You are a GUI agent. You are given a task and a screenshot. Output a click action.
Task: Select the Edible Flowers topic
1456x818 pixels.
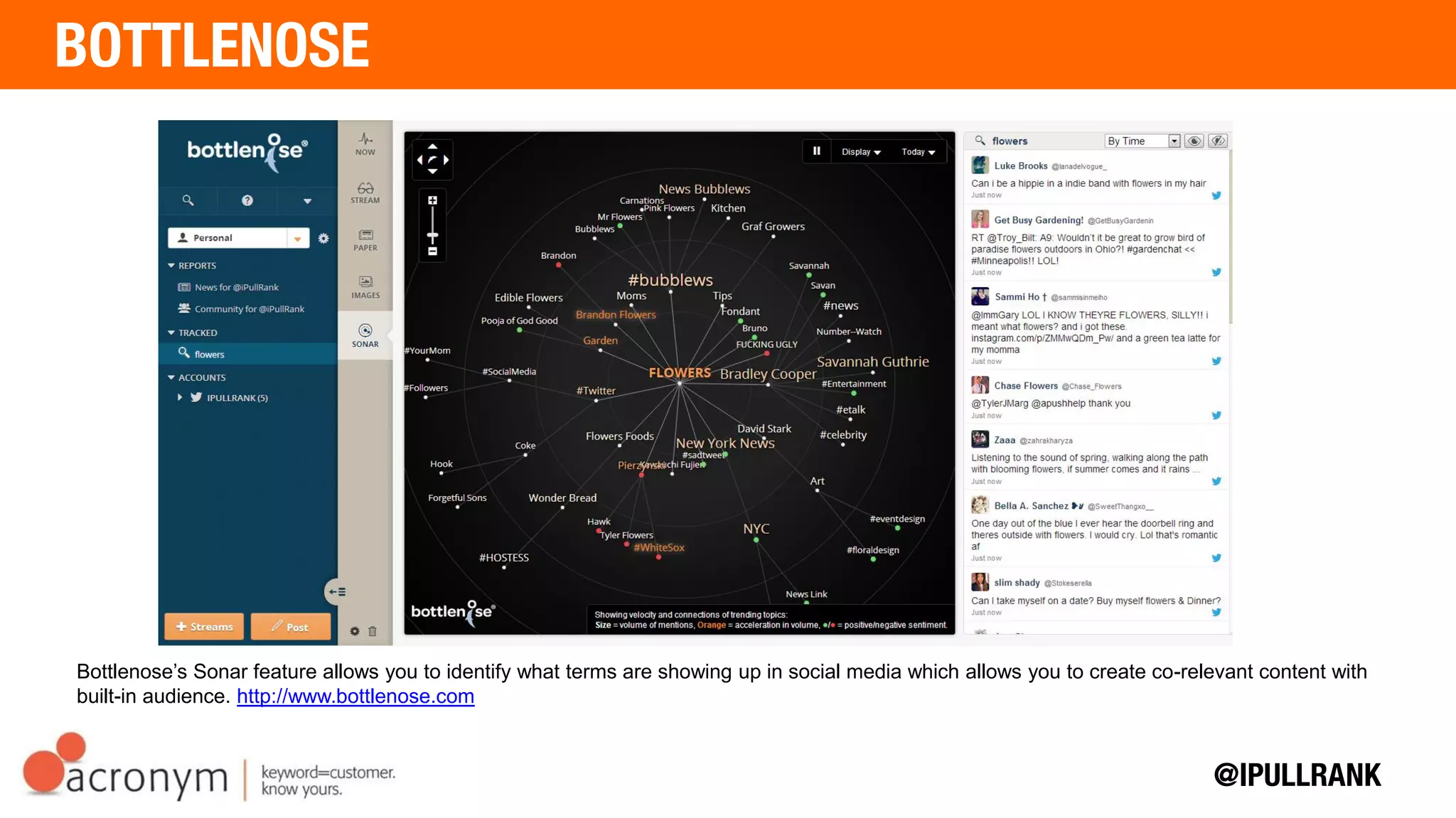coord(528,298)
